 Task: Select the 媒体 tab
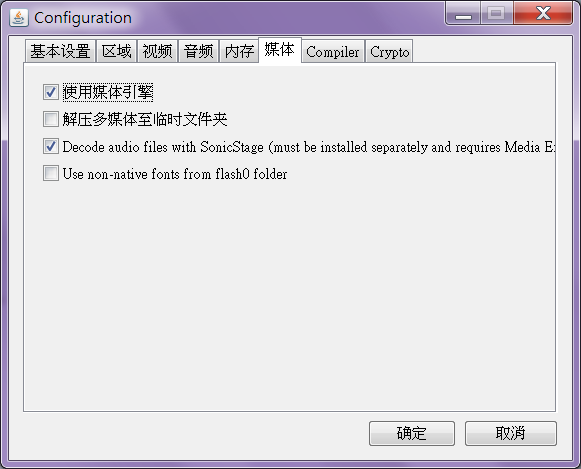[280, 50]
